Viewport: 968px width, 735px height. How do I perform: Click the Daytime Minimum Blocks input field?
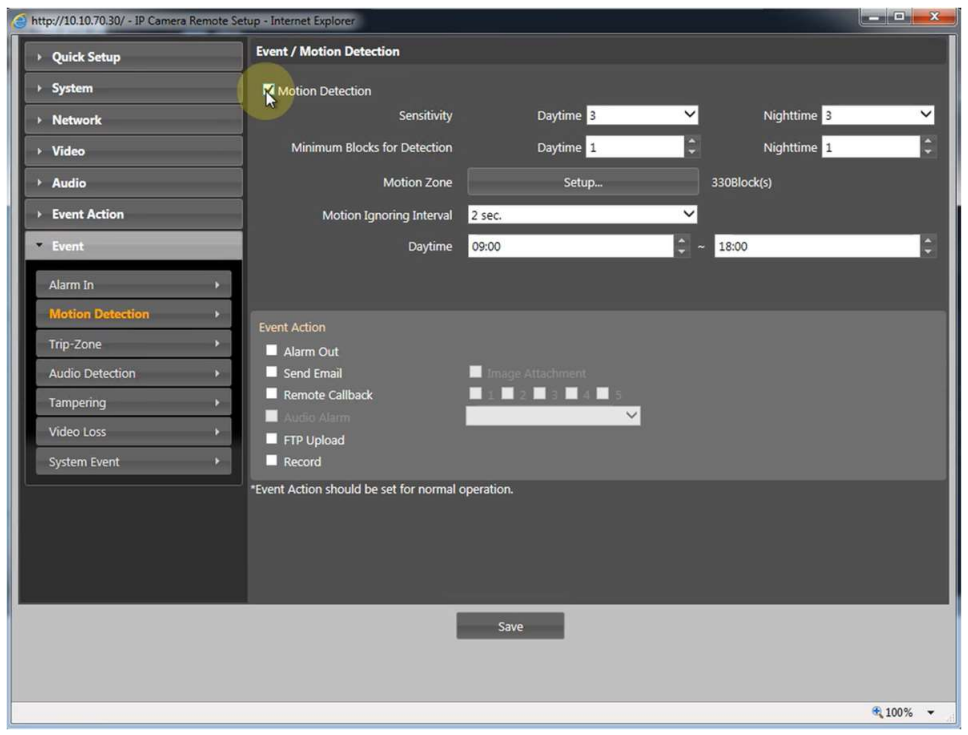point(635,147)
